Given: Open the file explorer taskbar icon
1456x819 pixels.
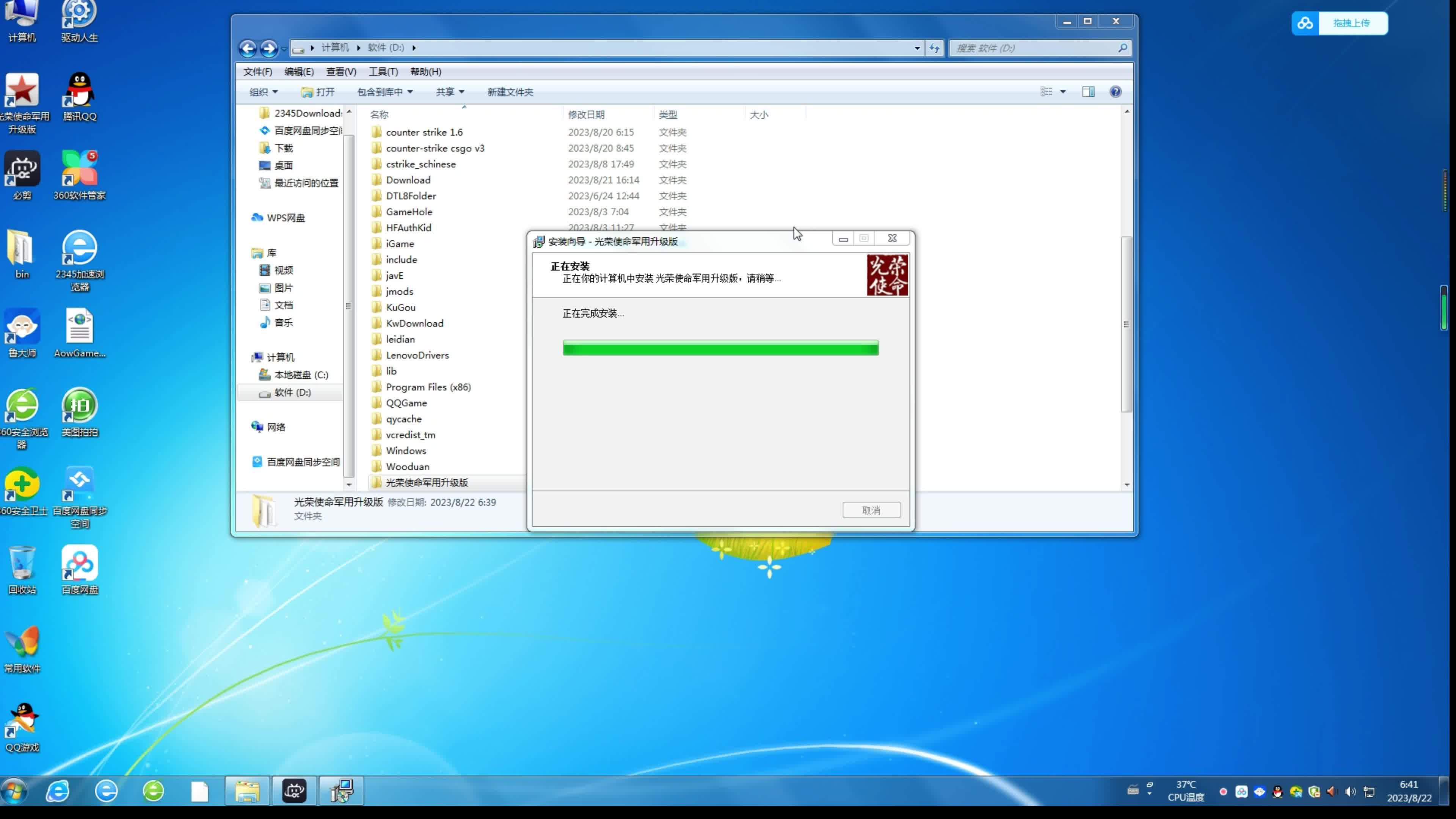Looking at the screenshot, I should [247, 791].
